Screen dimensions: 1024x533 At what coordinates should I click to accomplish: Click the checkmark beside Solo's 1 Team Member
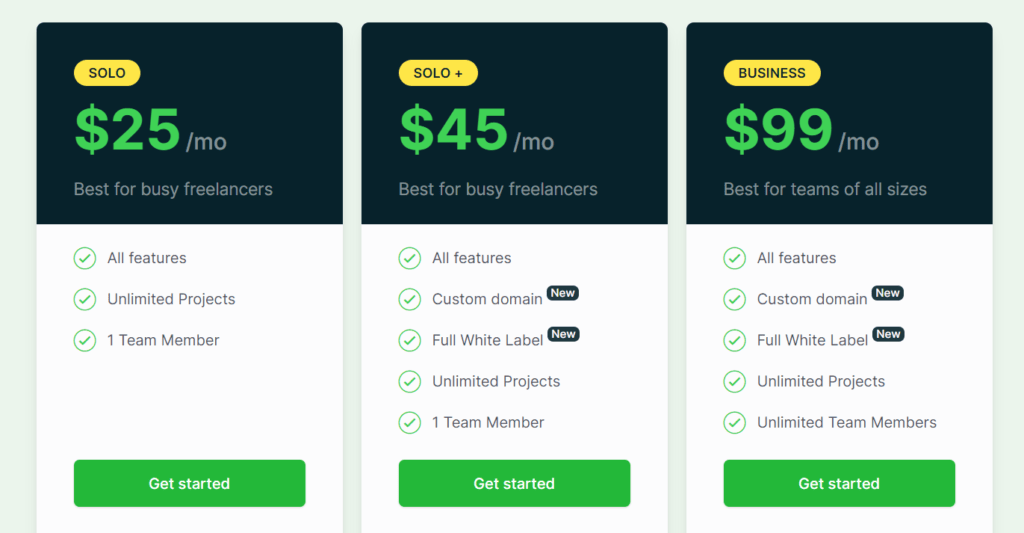tap(85, 340)
